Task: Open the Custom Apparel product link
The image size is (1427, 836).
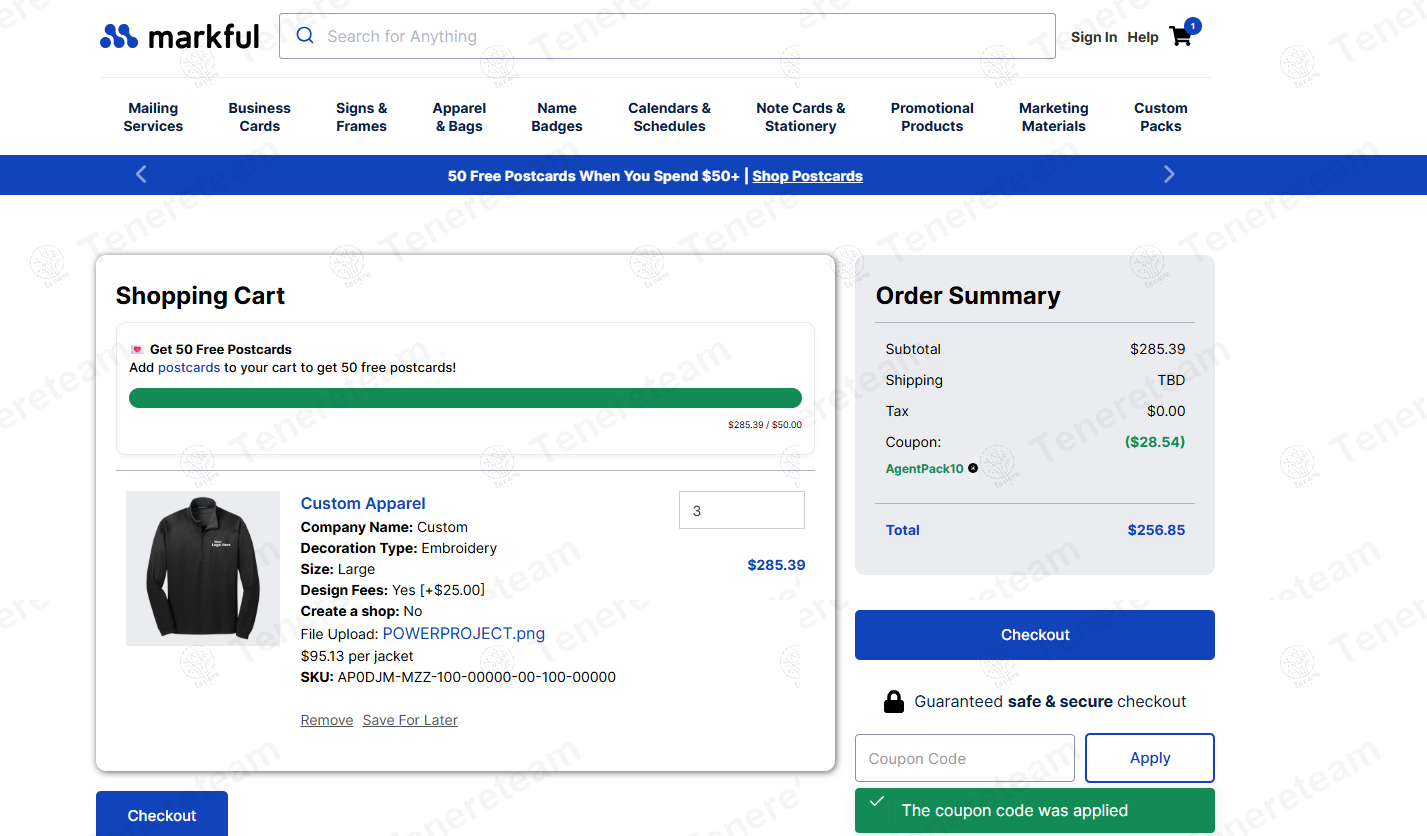Action: tap(363, 504)
